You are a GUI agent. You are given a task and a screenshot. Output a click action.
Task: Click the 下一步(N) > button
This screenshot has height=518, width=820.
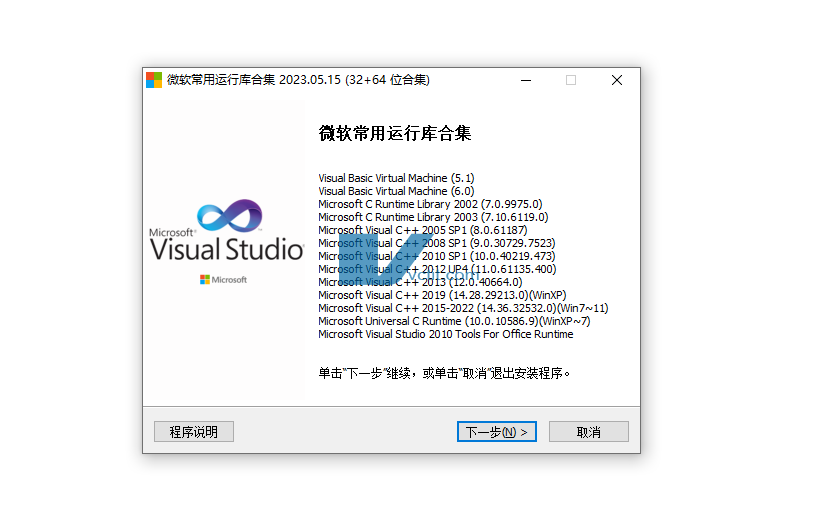coord(496,432)
